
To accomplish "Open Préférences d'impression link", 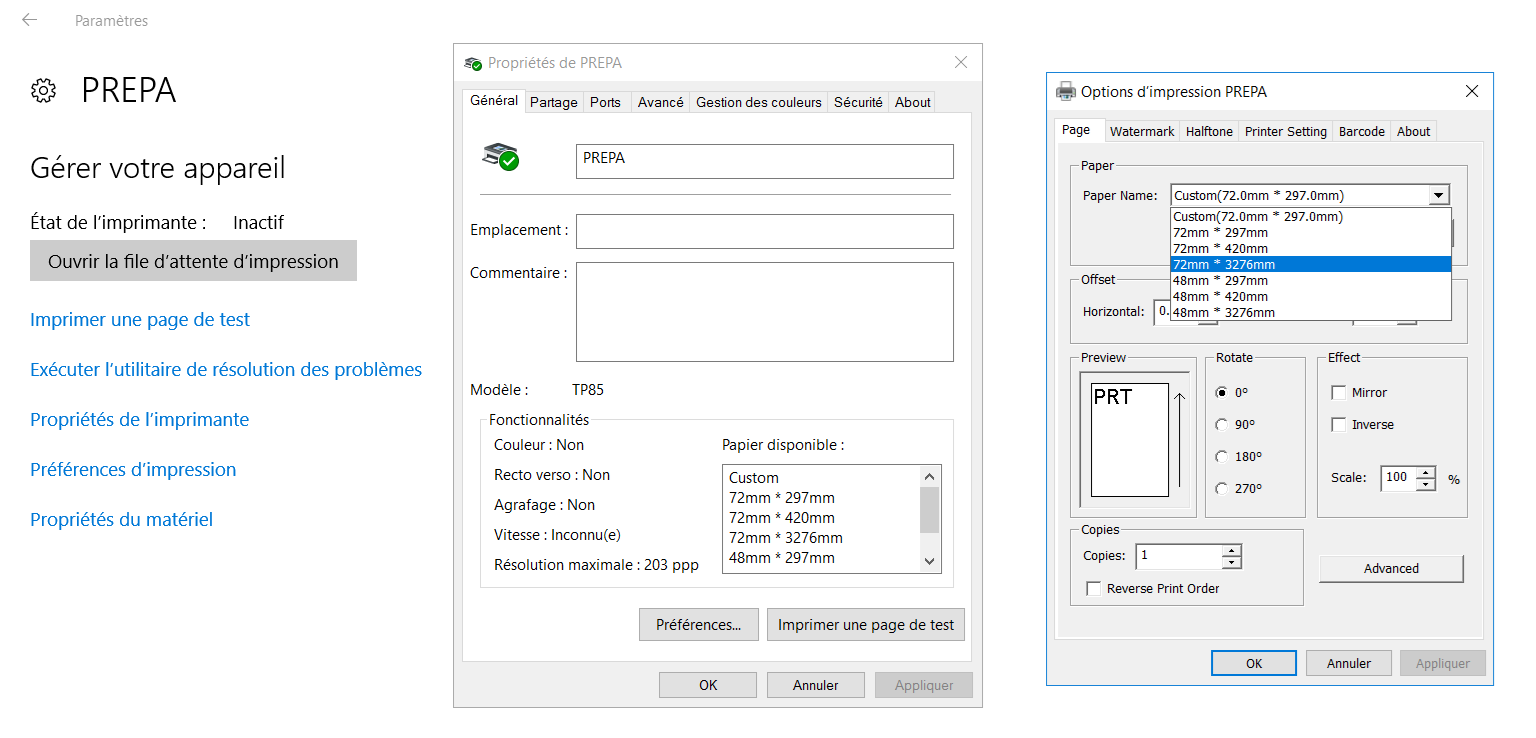I will point(133,470).
